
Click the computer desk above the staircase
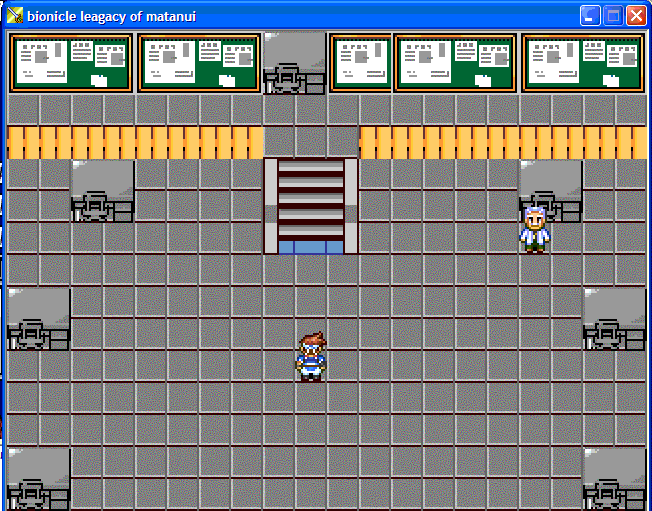click(295, 63)
